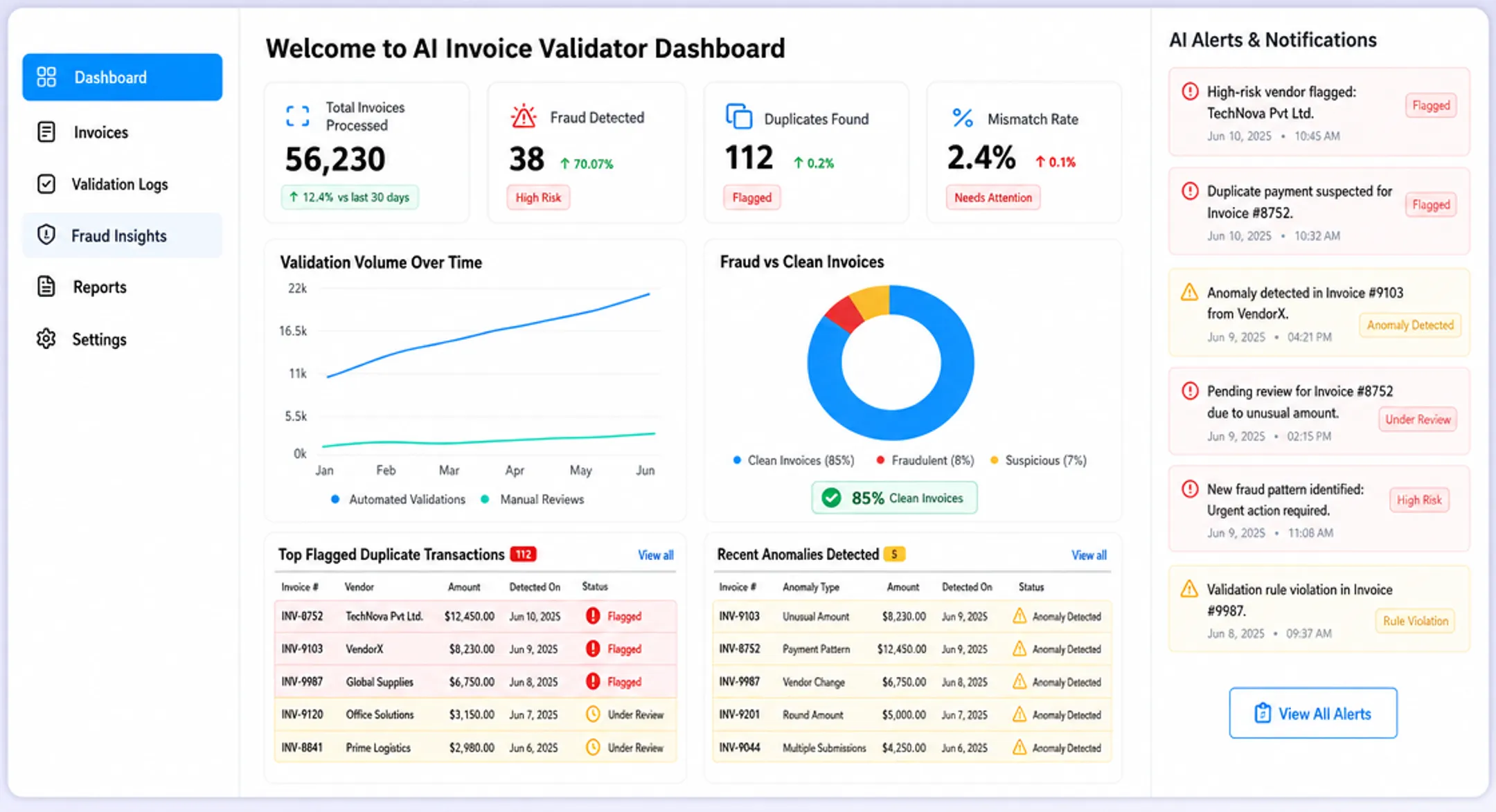Click Automated Validations legend dot
1496x812 pixels.
(x=335, y=499)
